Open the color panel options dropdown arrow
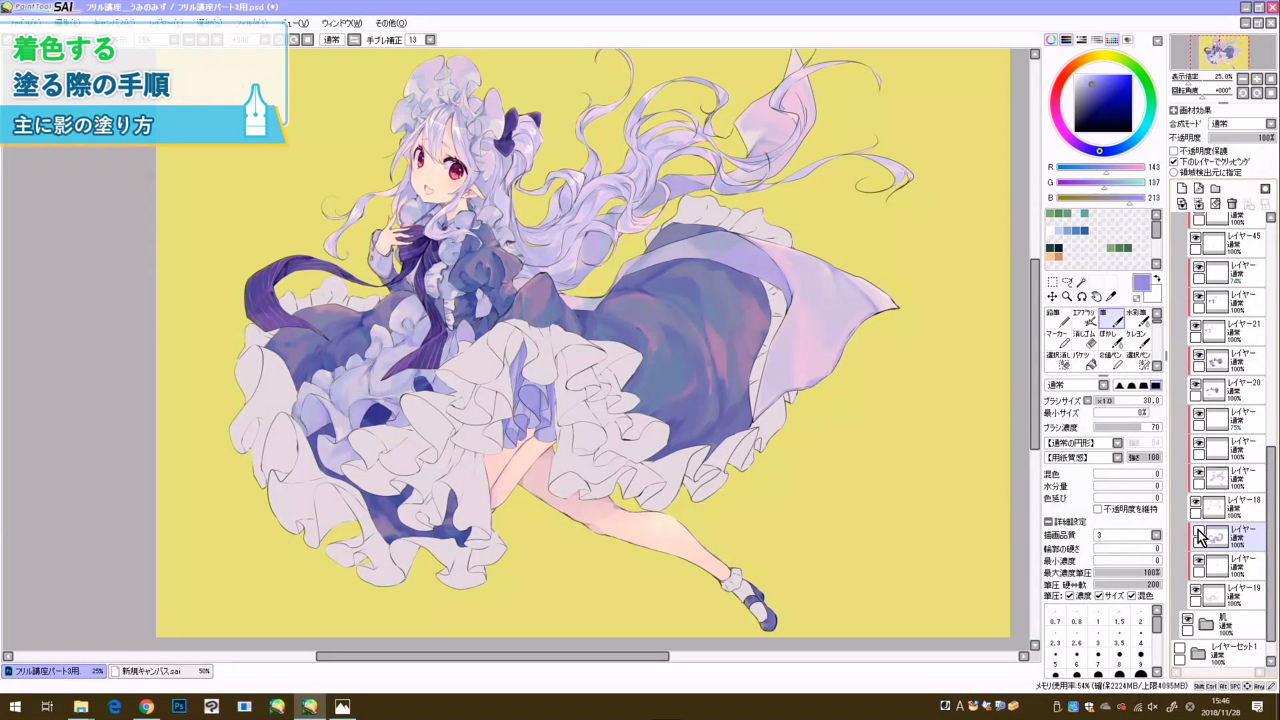The width and height of the screenshot is (1280, 720). tap(1157, 41)
